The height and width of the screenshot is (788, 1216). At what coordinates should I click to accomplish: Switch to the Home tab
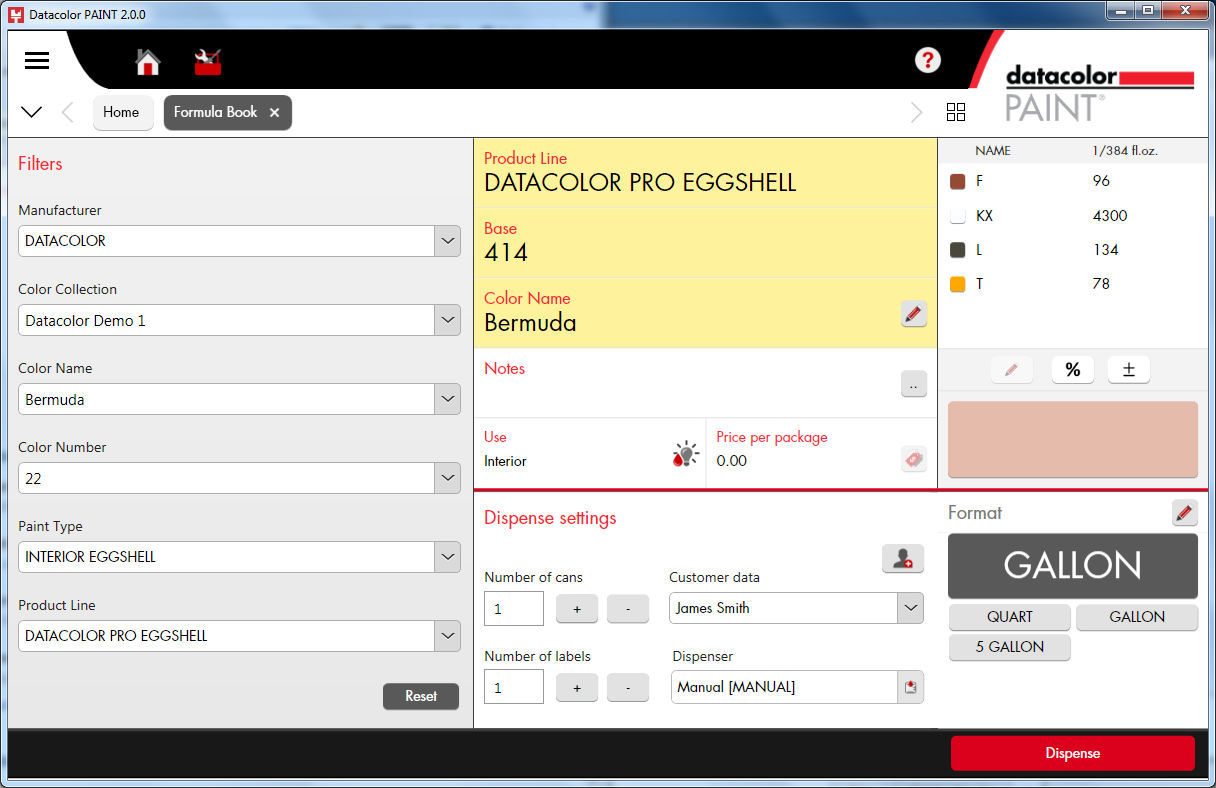pyautogui.click(x=121, y=112)
